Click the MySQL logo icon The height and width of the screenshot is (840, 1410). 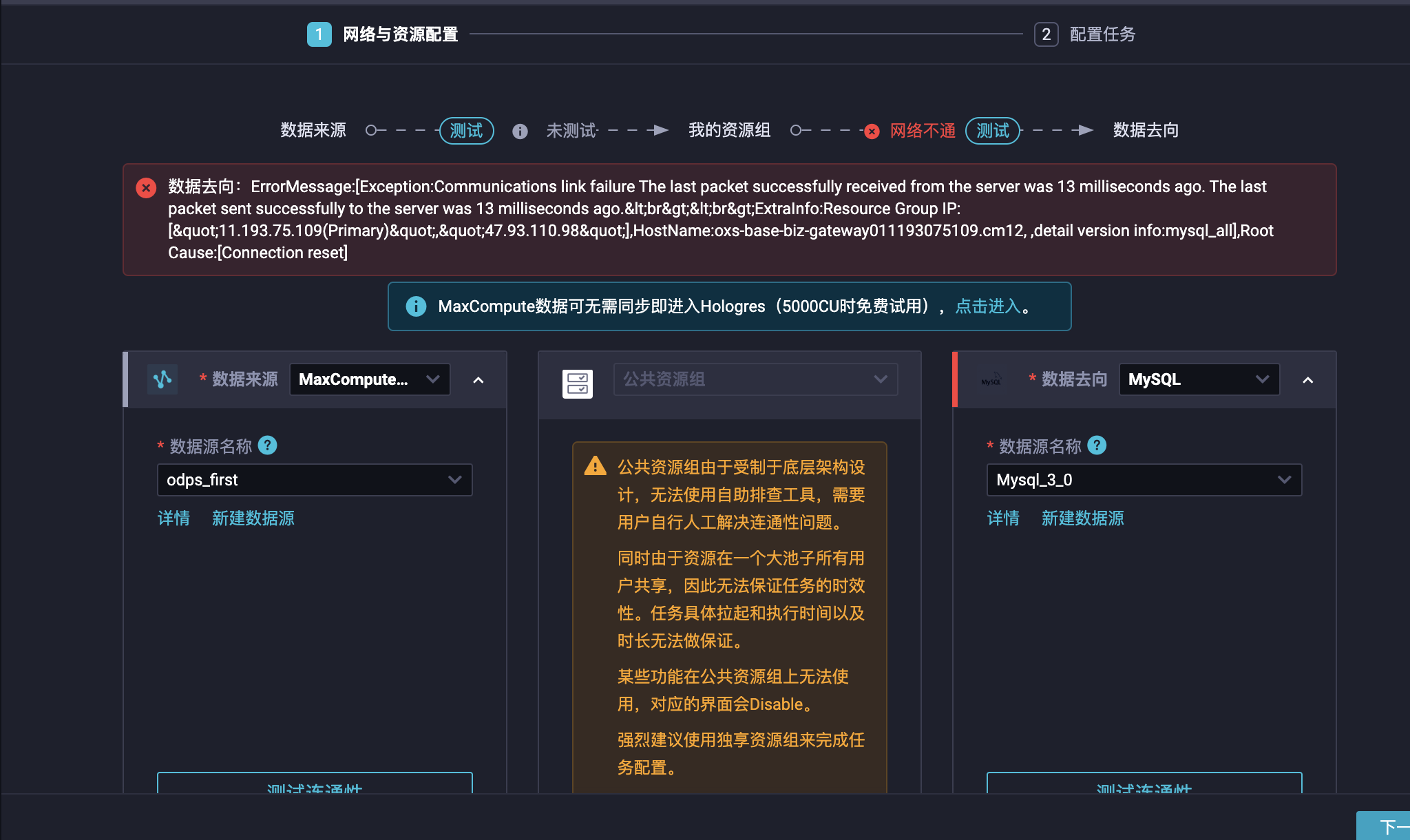(x=991, y=381)
